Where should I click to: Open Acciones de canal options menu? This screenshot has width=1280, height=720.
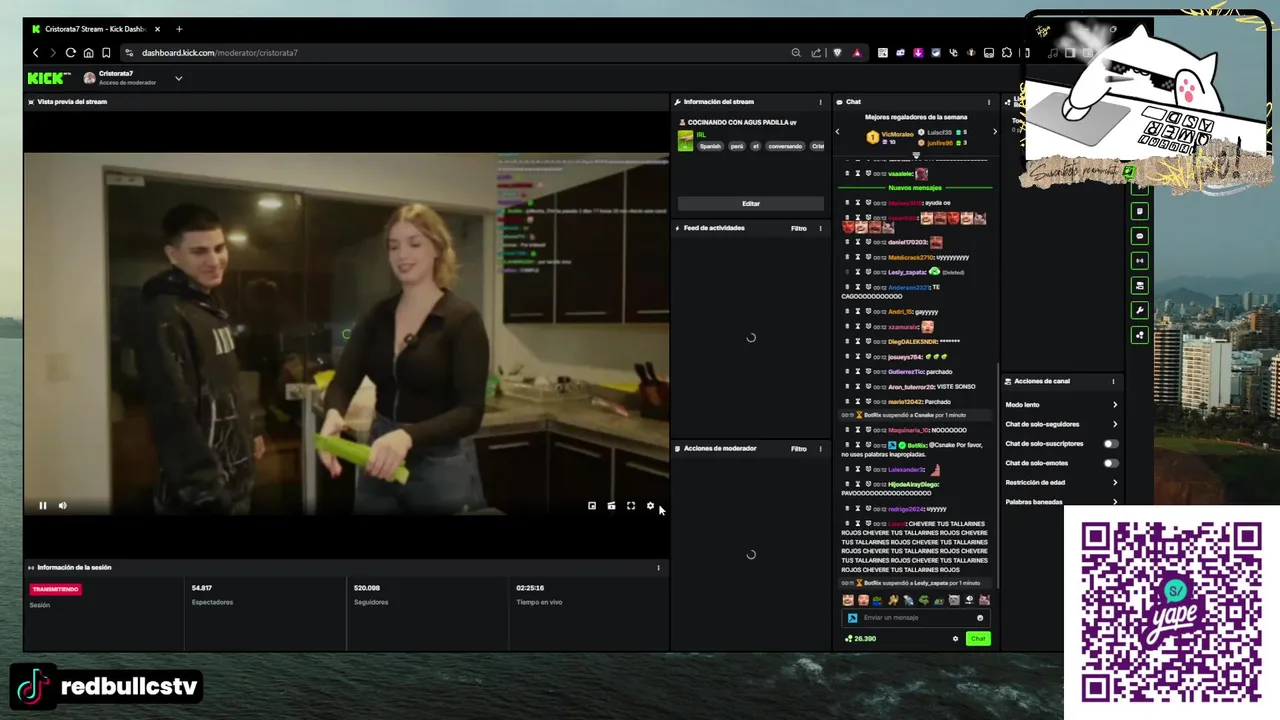click(x=1113, y=382)
